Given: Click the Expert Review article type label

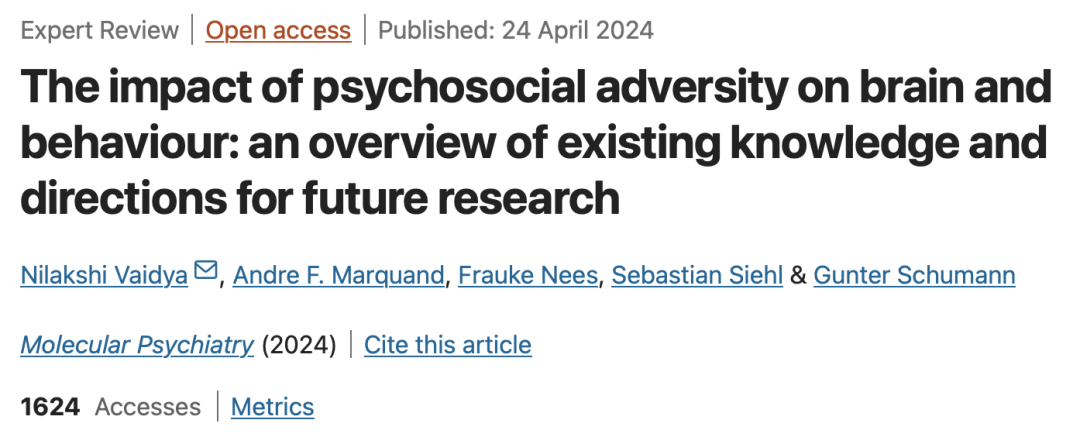Looking at the screenshot, I should click(x=100, y=30).
